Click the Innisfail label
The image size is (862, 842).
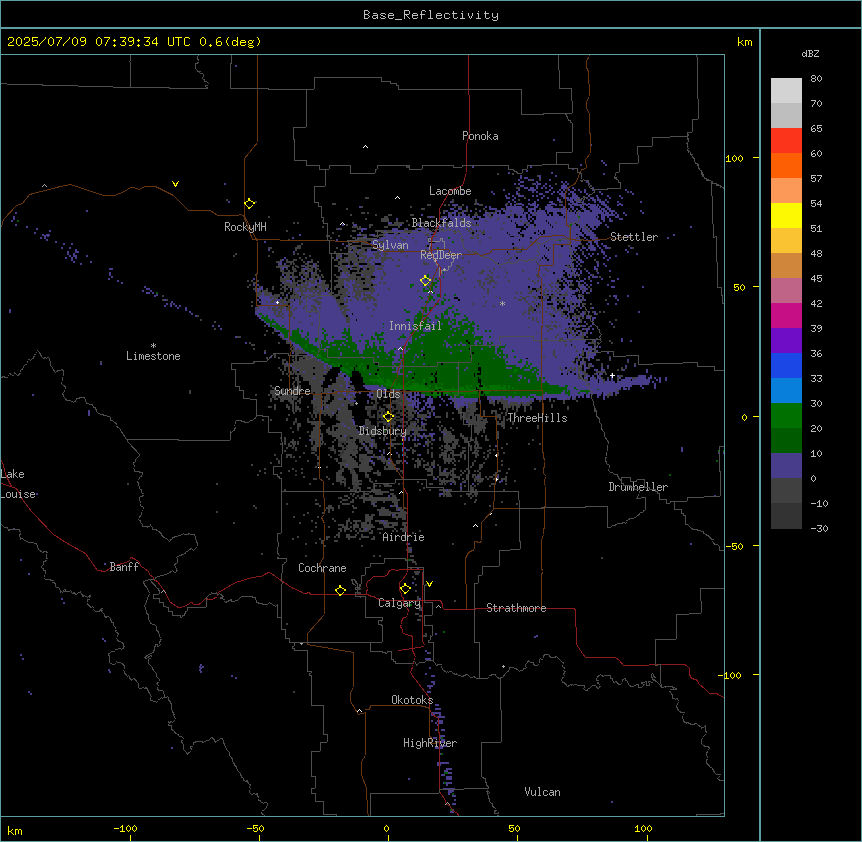tap(415, 326)
